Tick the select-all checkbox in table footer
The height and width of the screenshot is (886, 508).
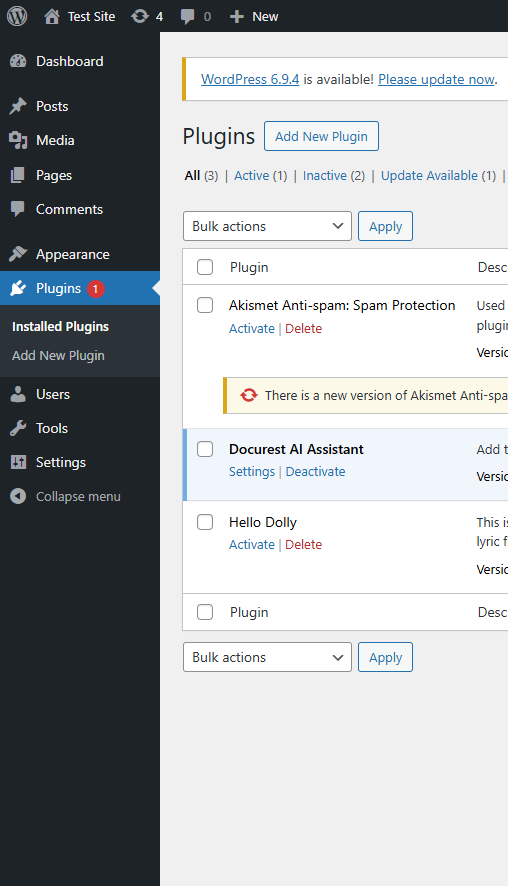205,612
